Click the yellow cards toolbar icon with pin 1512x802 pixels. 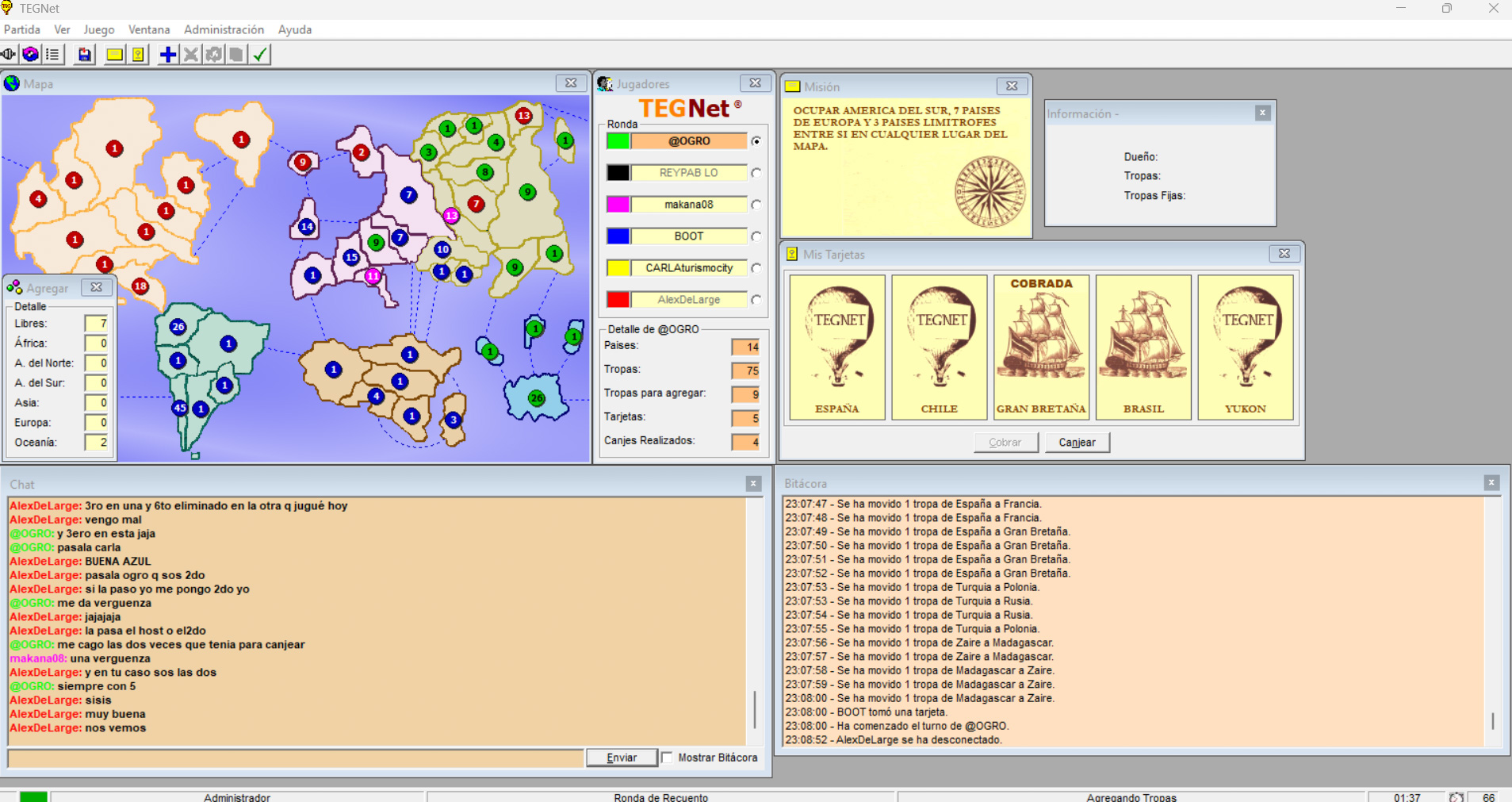(138, 55)
